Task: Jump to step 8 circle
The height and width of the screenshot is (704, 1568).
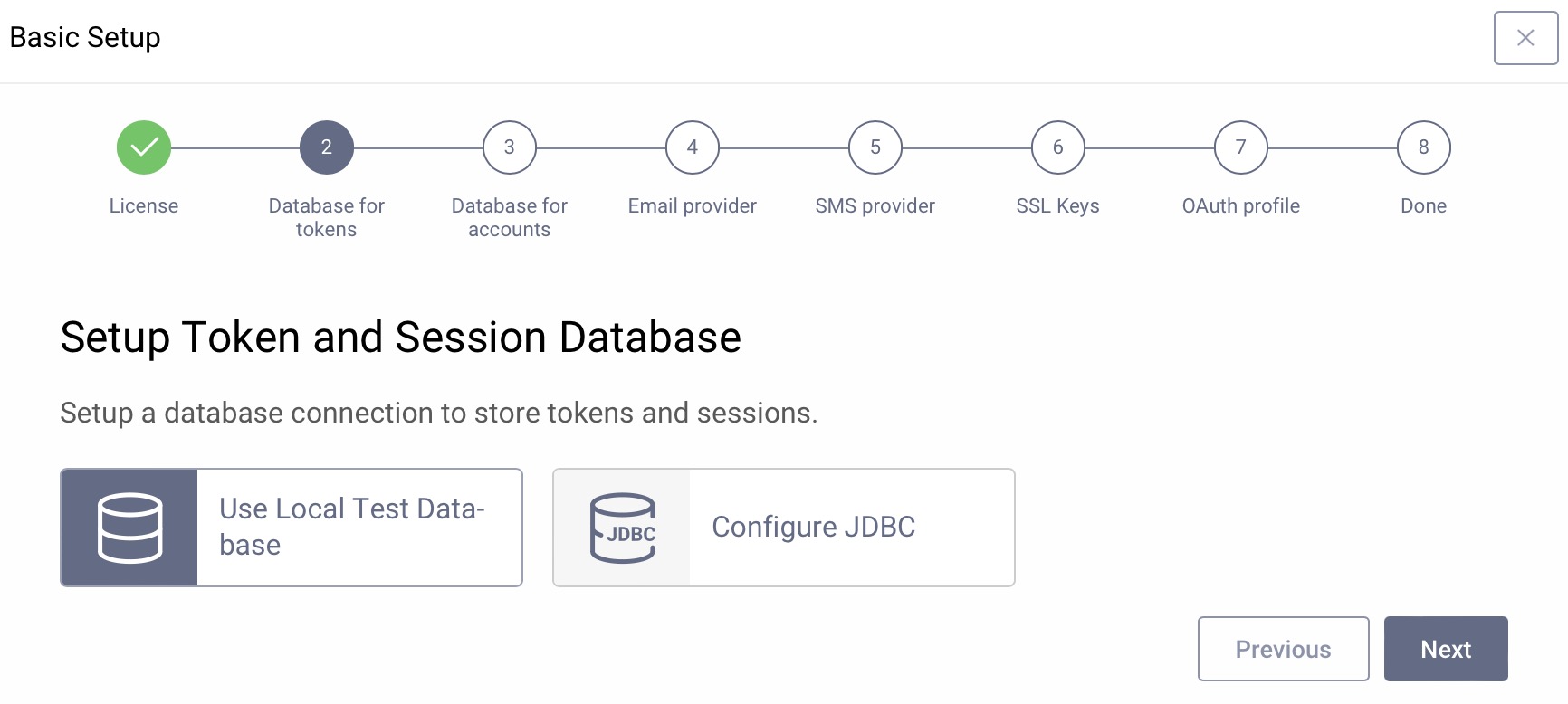Action: click(1424, 147)
